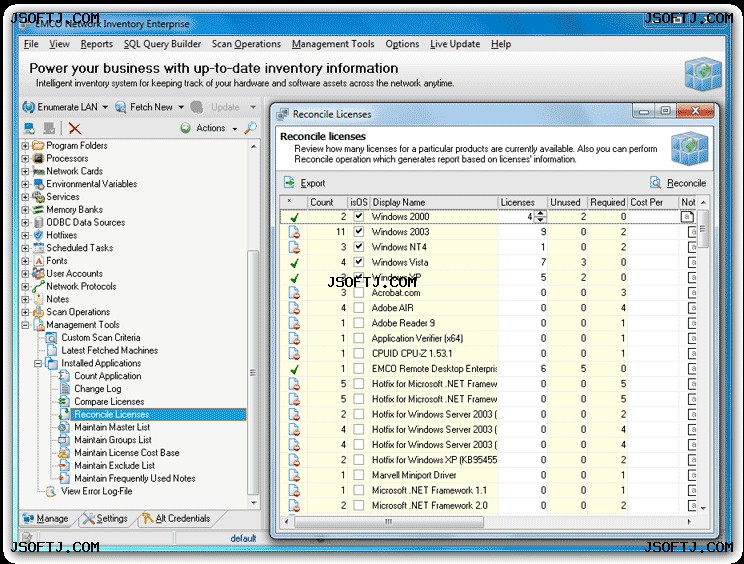Screen dimensions: 744x564
Task: Open the Reports menu
Action: pyautogui.click(x=96, y=44)
